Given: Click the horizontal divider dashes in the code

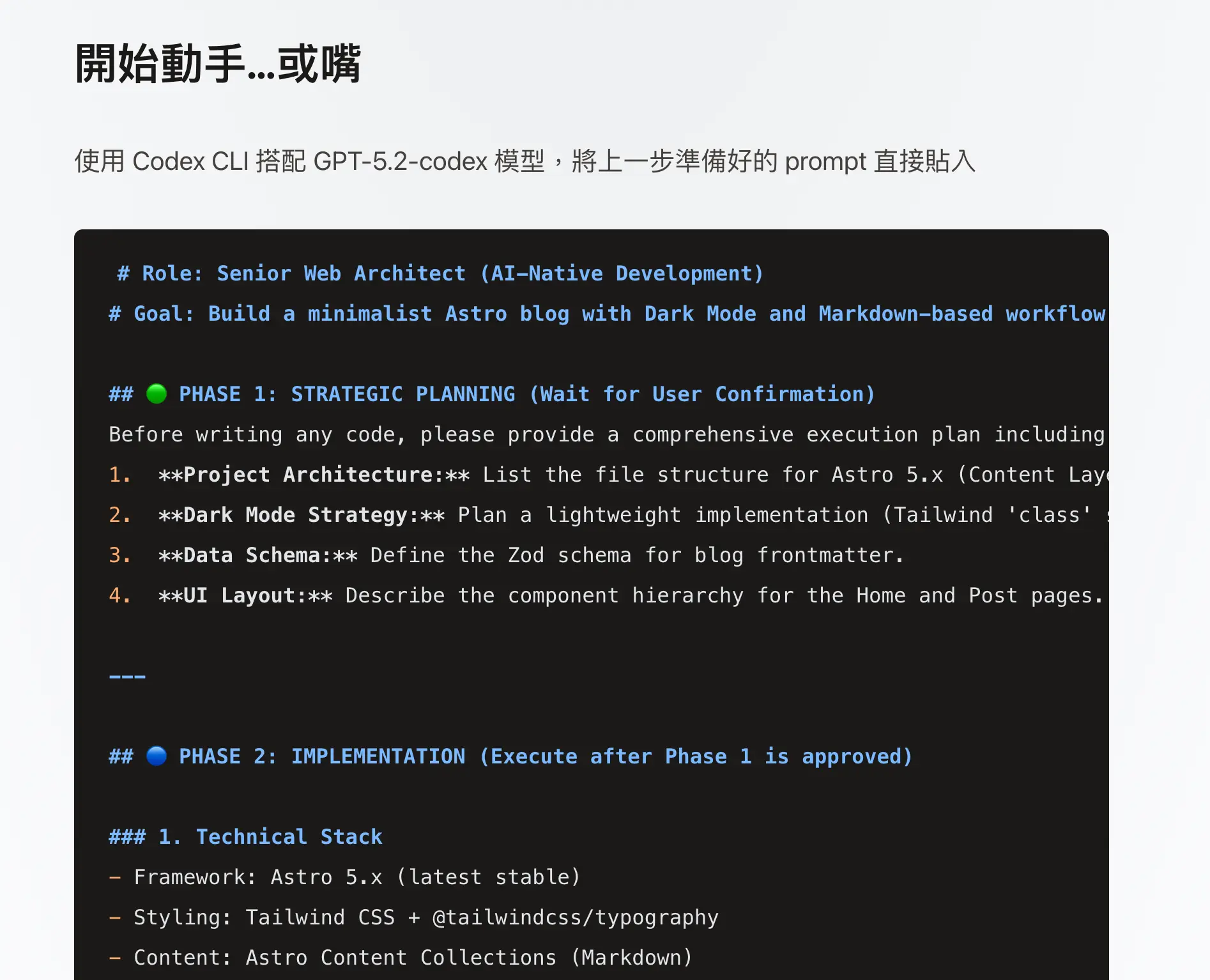Looking at the screenshot, I should [126, 675].
